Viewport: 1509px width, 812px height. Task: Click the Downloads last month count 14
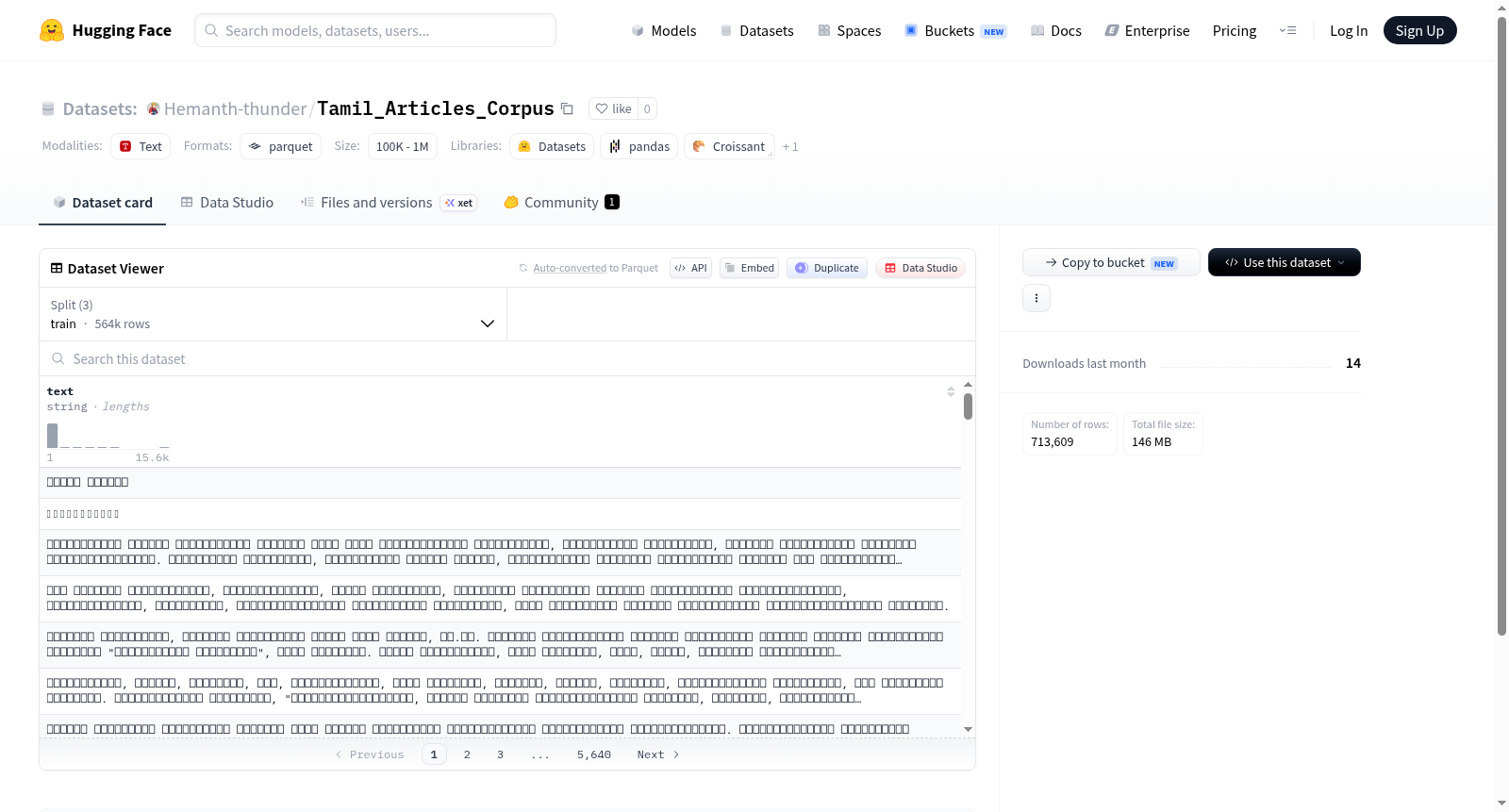click(1353, 363)
